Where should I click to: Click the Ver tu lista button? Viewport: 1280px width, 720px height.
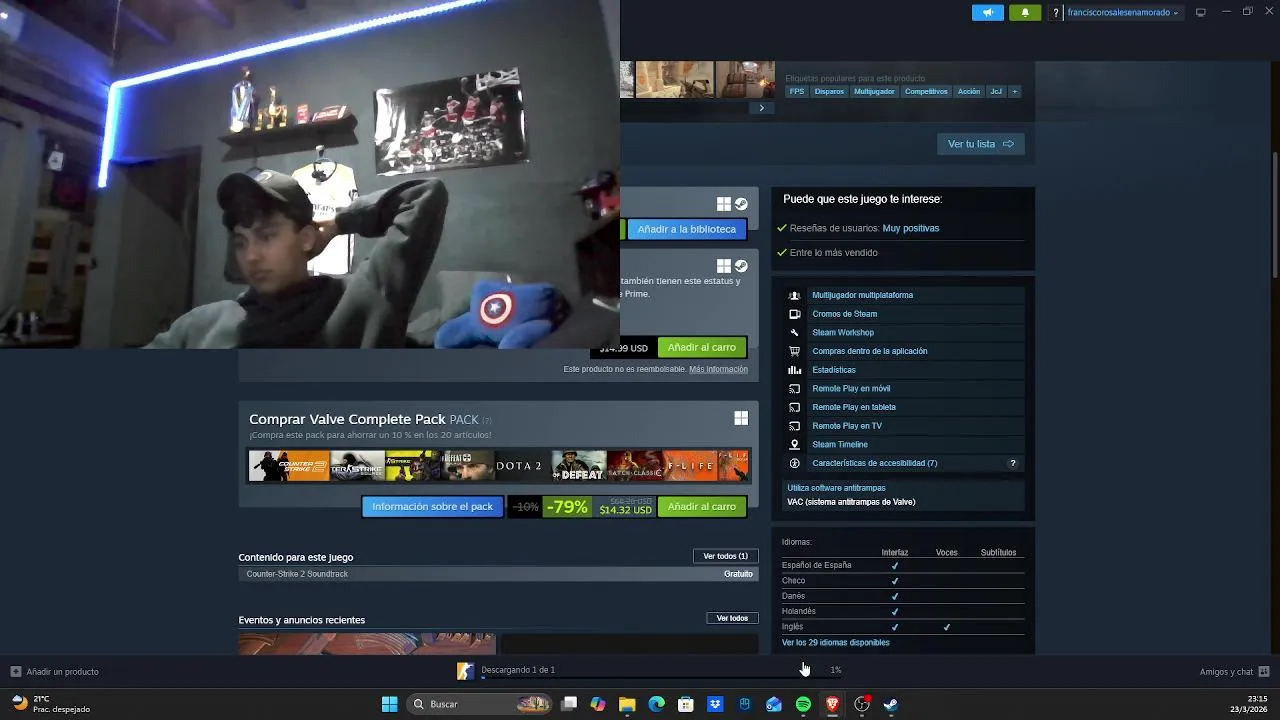(981, 144)
